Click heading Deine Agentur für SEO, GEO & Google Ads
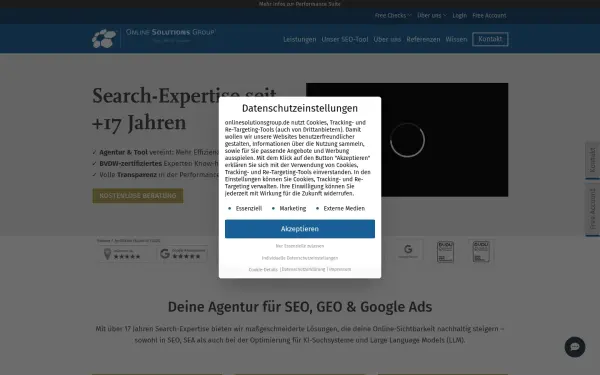The image size is (600, 375). pyautogui.click(x=300, y=307)
